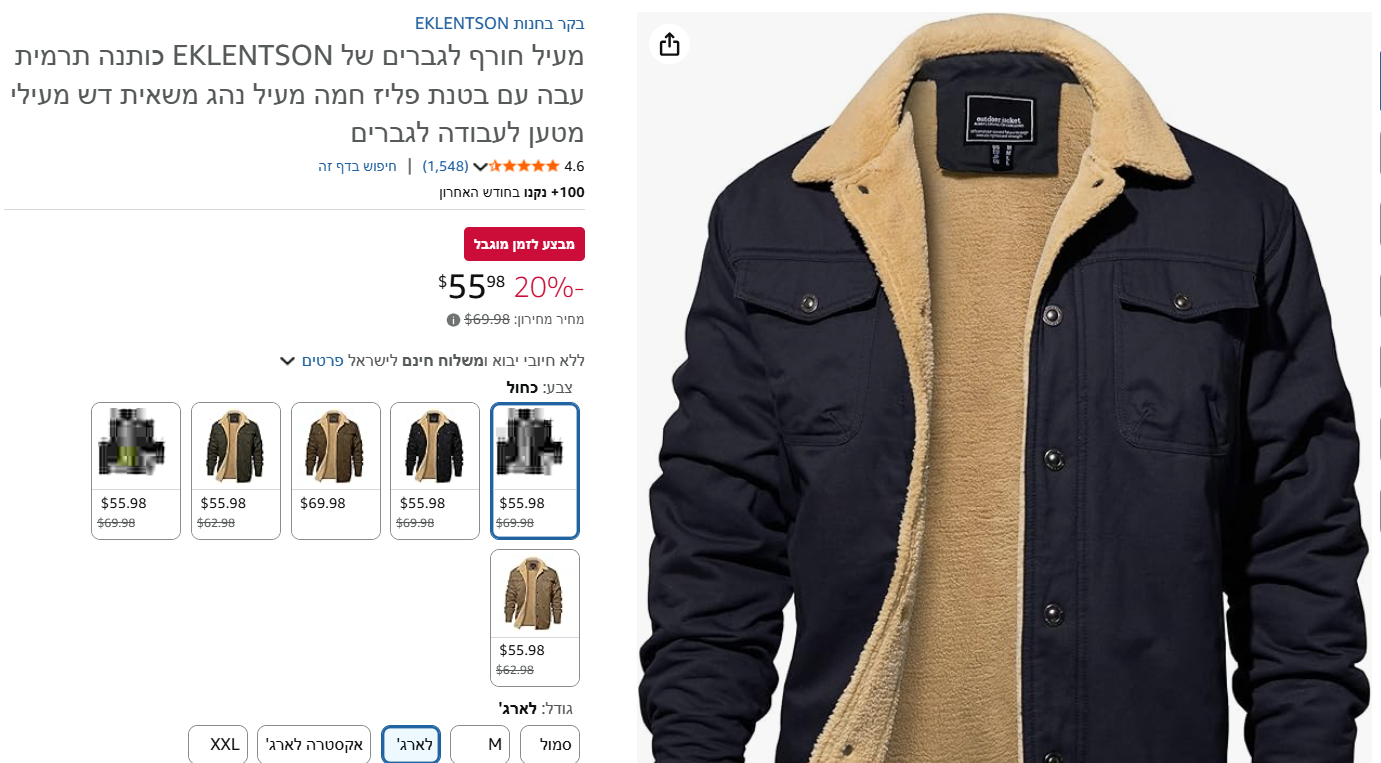Select the khaki jacket color swatch
This screenshot has height=763, width=1381.
tap(535, 618)
